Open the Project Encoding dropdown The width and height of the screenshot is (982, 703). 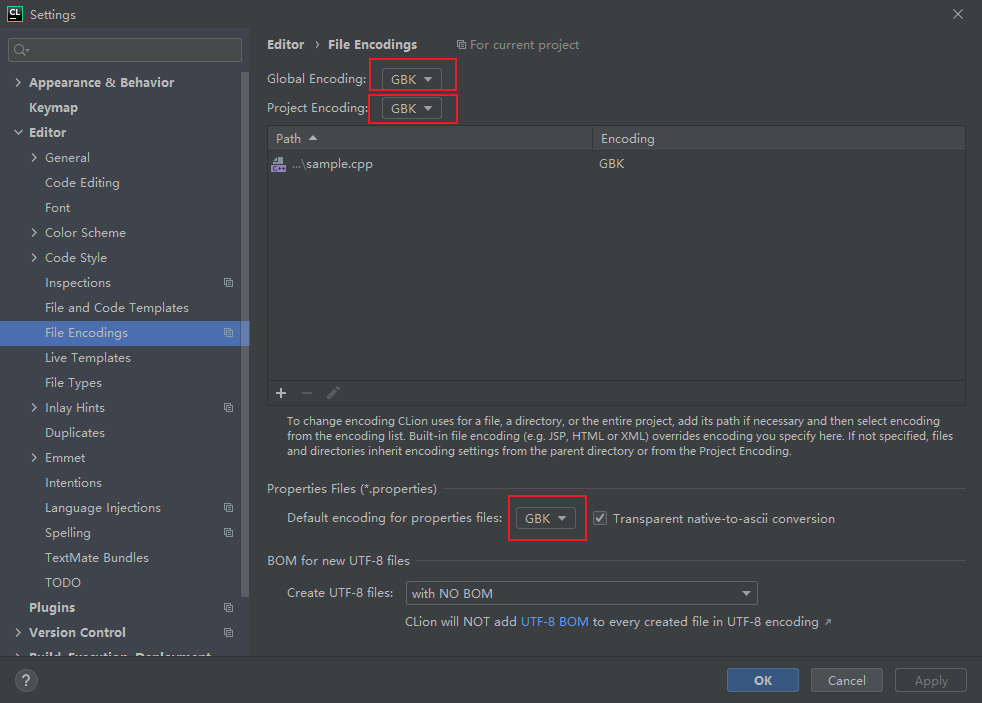coord(411,108)
